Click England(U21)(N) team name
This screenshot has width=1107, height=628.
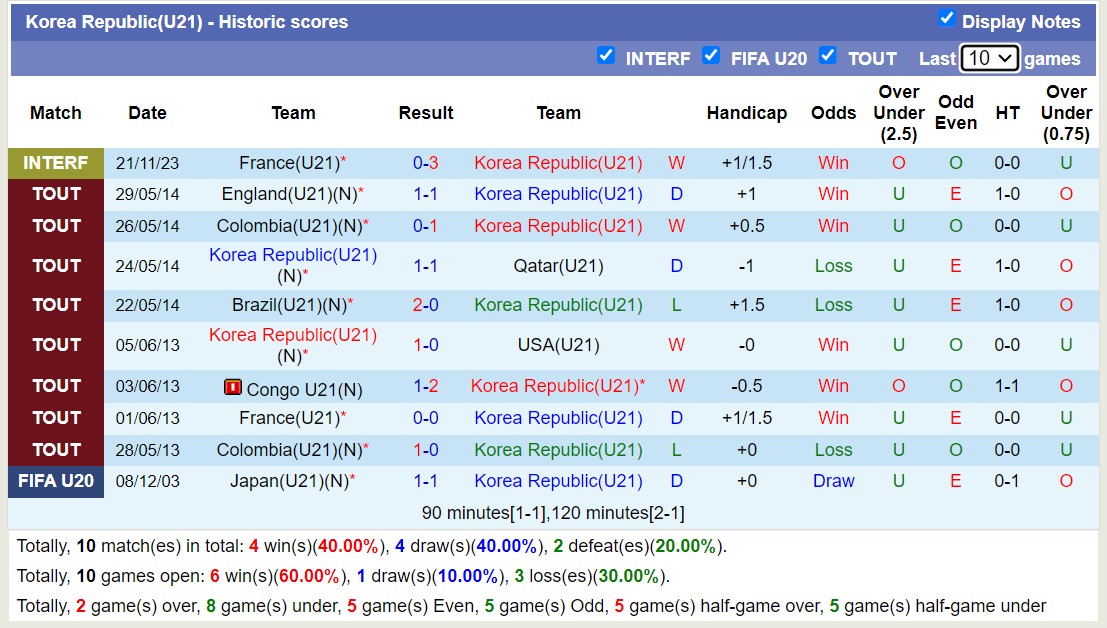[286, 194]
